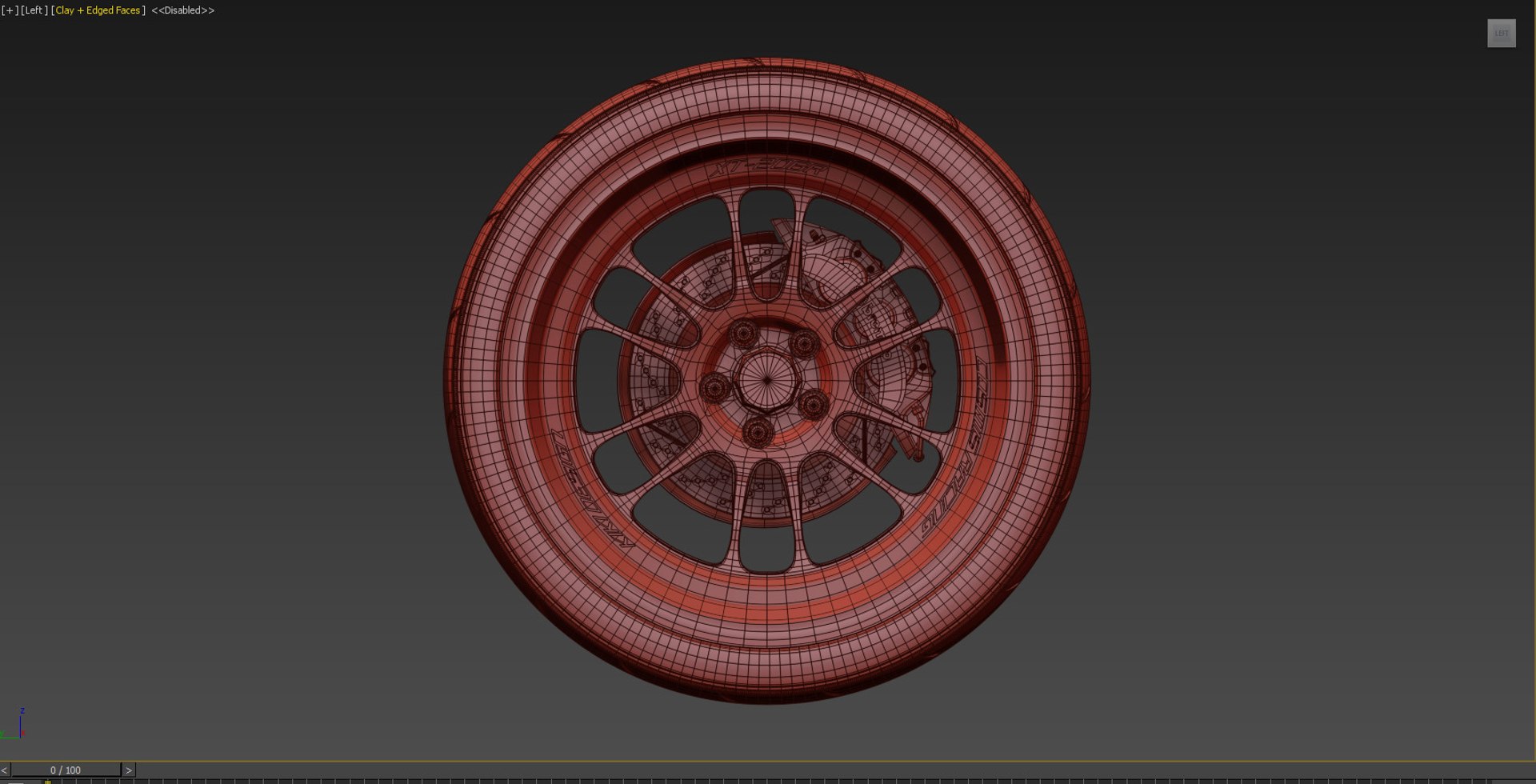
Task: Click the ViewCube LEFT face
Action: [x=1502, y=33]
